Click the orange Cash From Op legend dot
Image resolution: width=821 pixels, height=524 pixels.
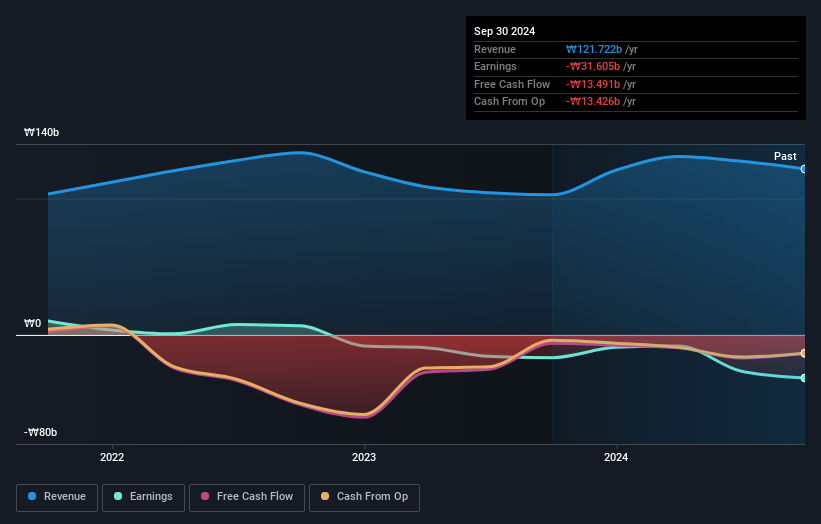pos(325,496)
